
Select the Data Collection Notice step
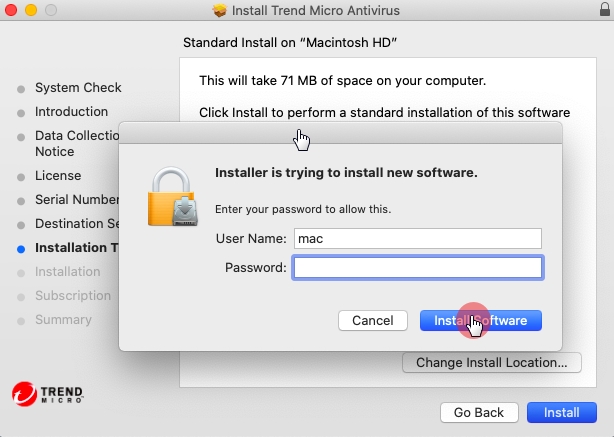click(77, 143)
